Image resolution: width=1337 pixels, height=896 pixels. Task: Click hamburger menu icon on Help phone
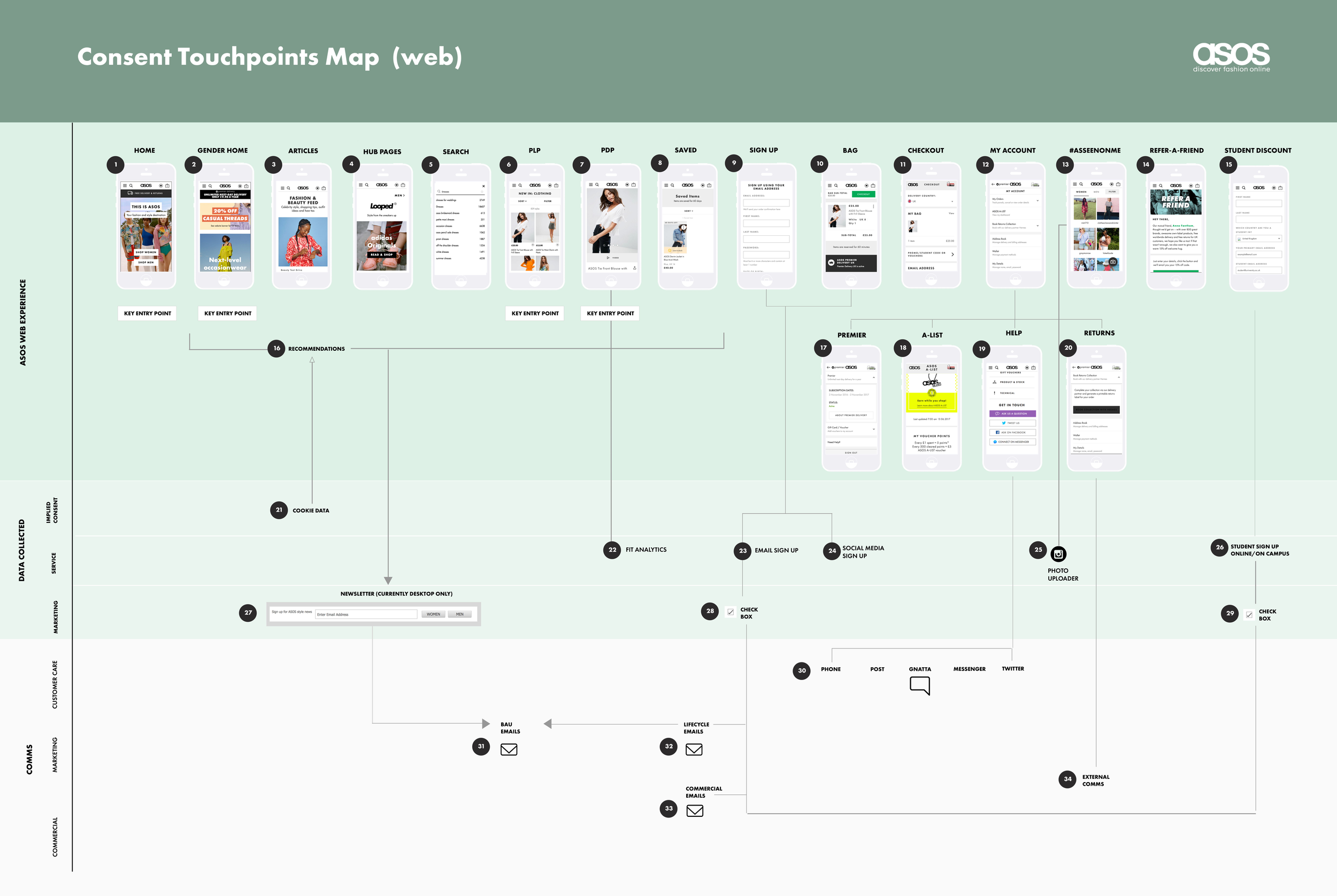tap(990, 367)
